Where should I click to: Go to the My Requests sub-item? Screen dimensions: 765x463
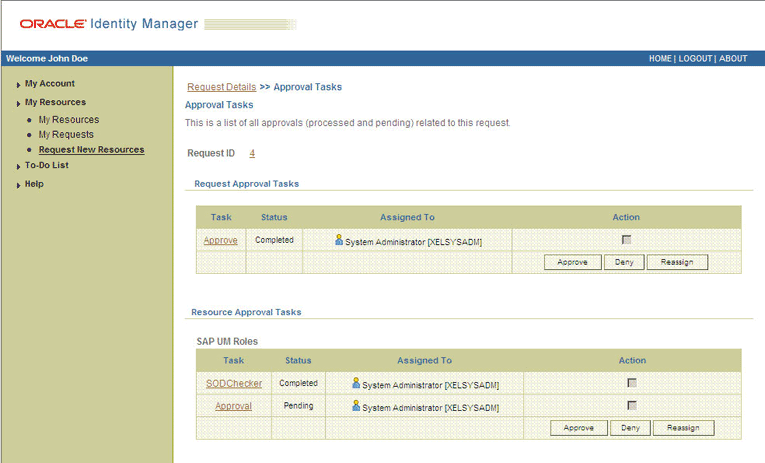tap(66, 134)
